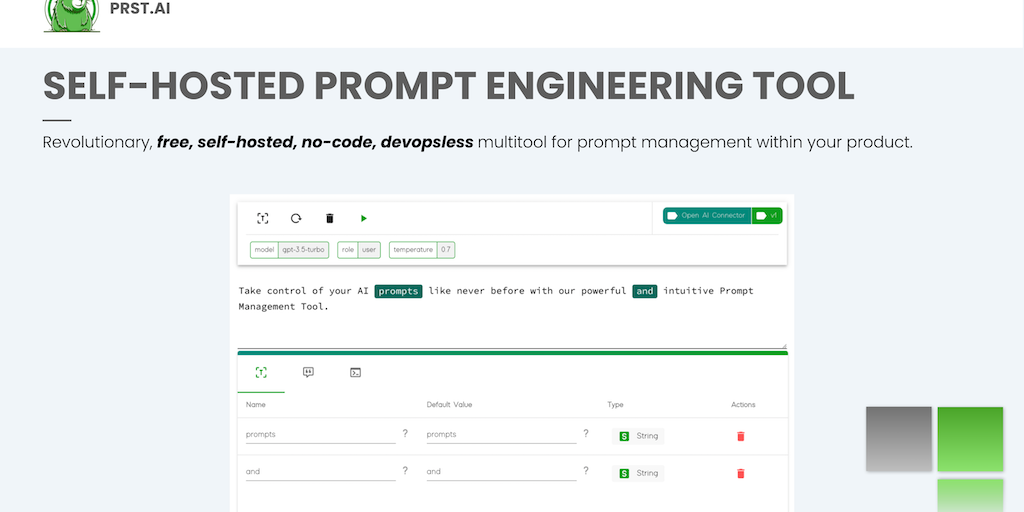Screen dimensions: 1024x512
Task: Switch to the variables tab
Action: [261, 373]
